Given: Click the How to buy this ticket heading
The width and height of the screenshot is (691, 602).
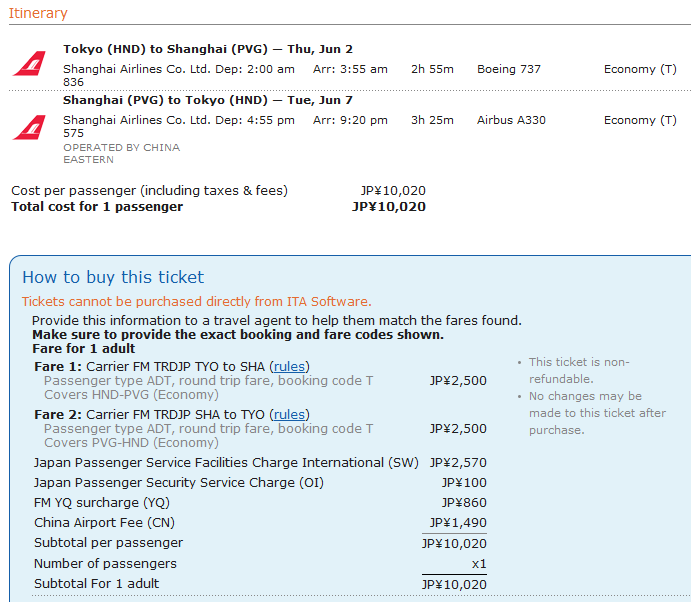Looking at the screenshot, I should [x=113, y=277].
